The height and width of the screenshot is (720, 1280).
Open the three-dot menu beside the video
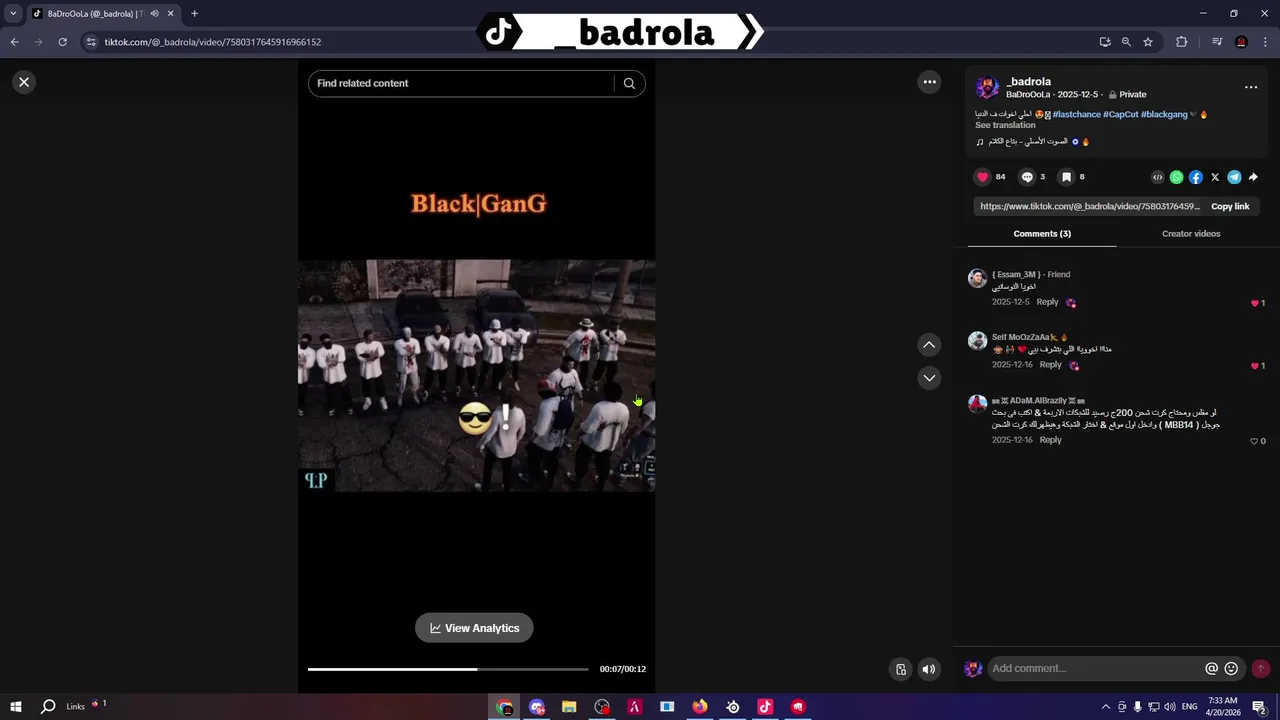pyautogui.click(x=929, y=82)
